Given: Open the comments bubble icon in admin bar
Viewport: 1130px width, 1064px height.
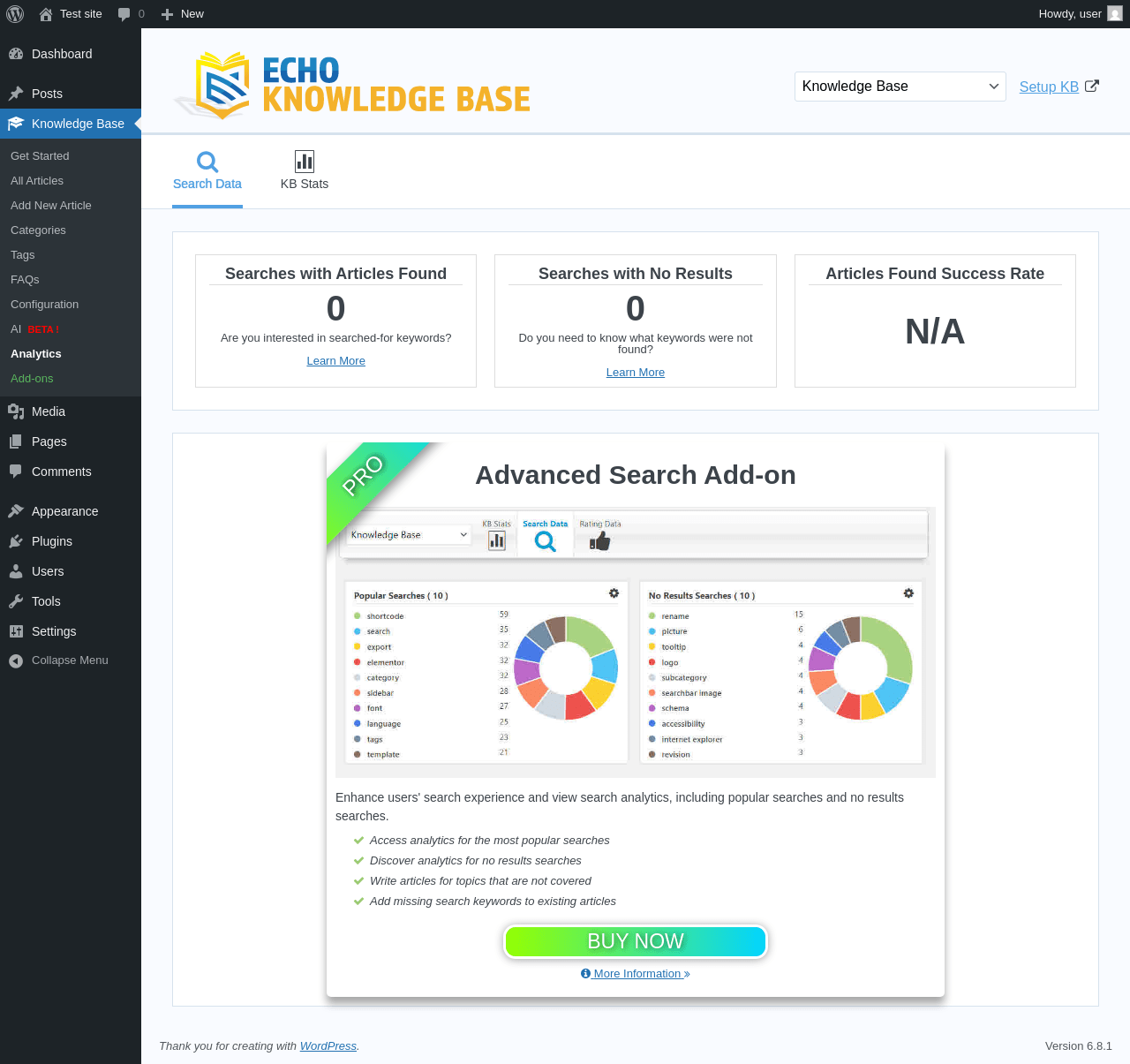Looking at the screenshot, I should click(124, 14).
